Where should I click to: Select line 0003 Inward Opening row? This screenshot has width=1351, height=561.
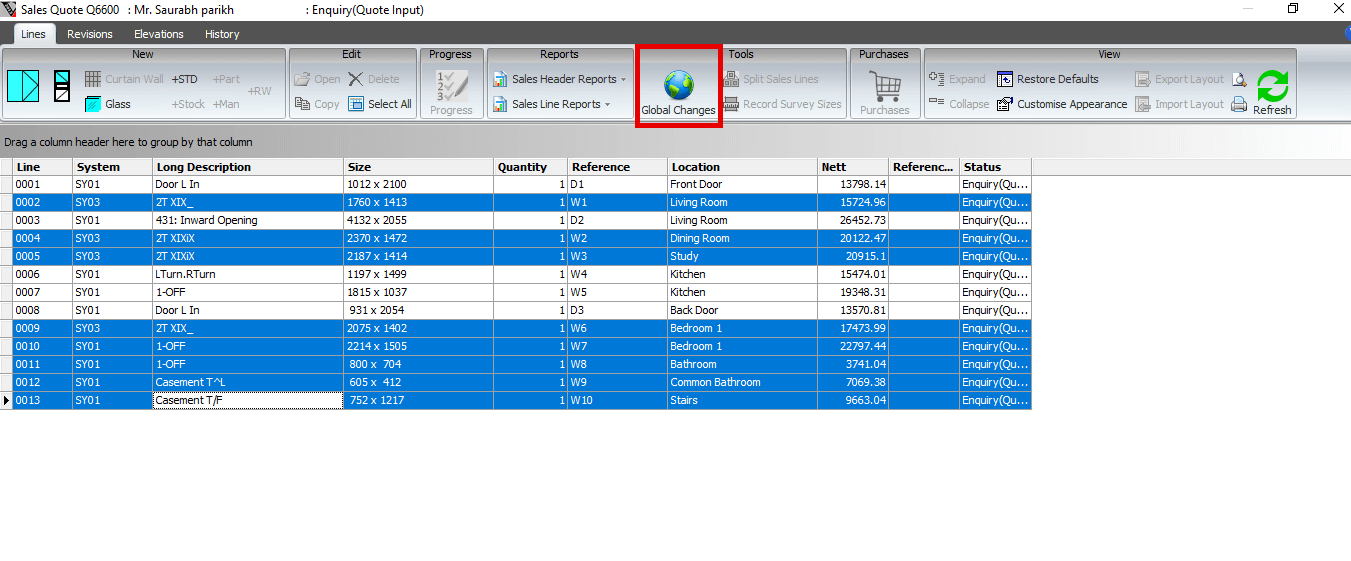tap(248, 220)
